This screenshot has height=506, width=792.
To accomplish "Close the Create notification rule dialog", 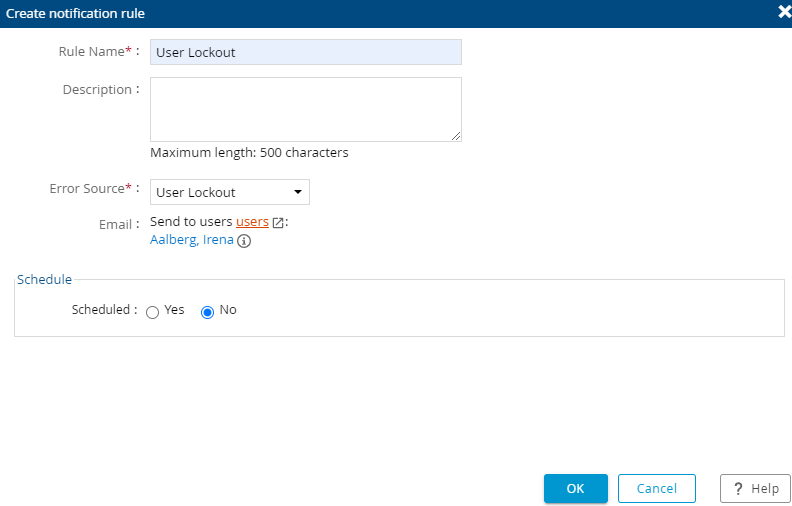I will [784, 13].
